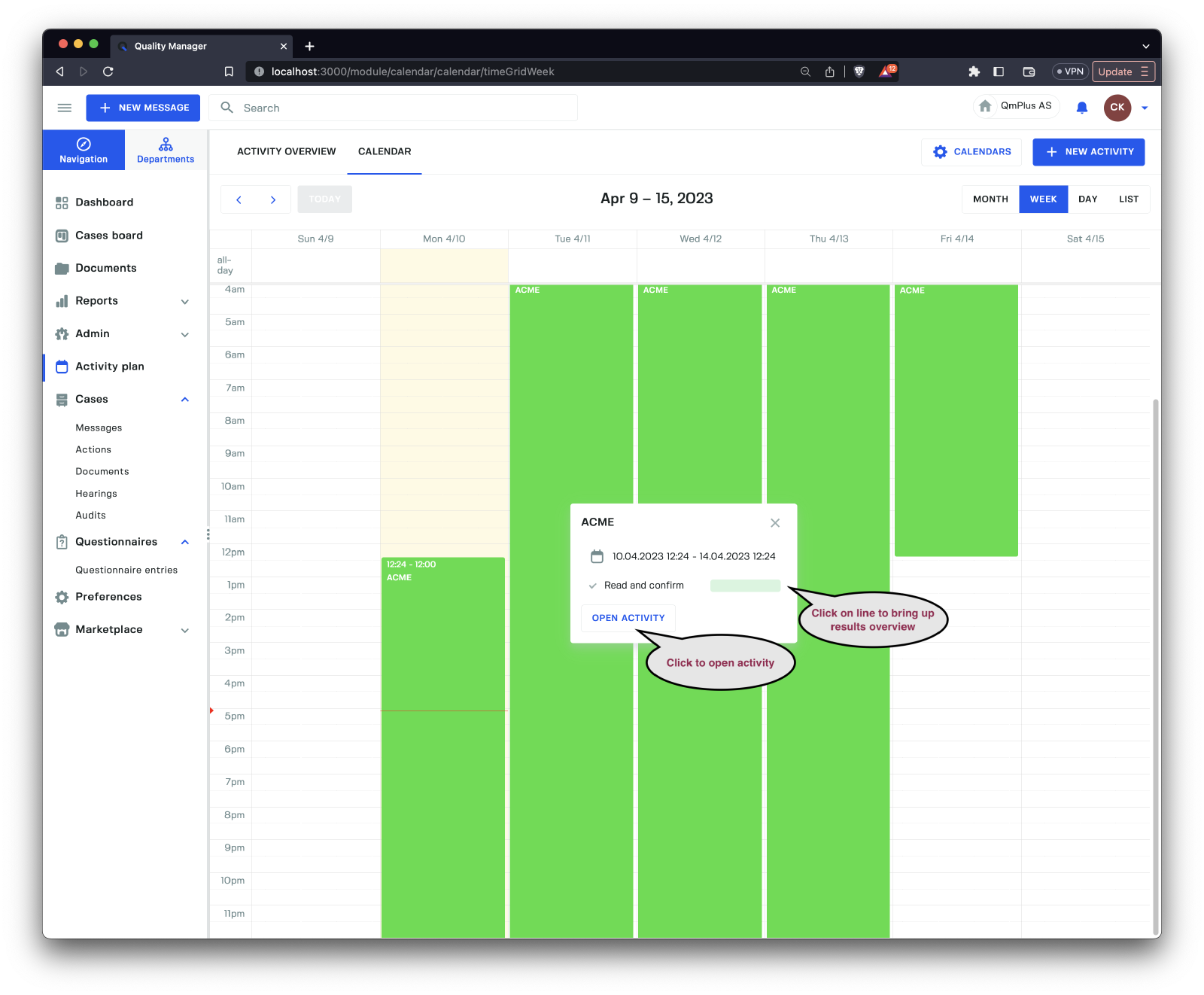Image resolution: width=1204 pixels, height=995 pixels.
Task: Open the hamburger menu icon
Action: tap(65, 108)
